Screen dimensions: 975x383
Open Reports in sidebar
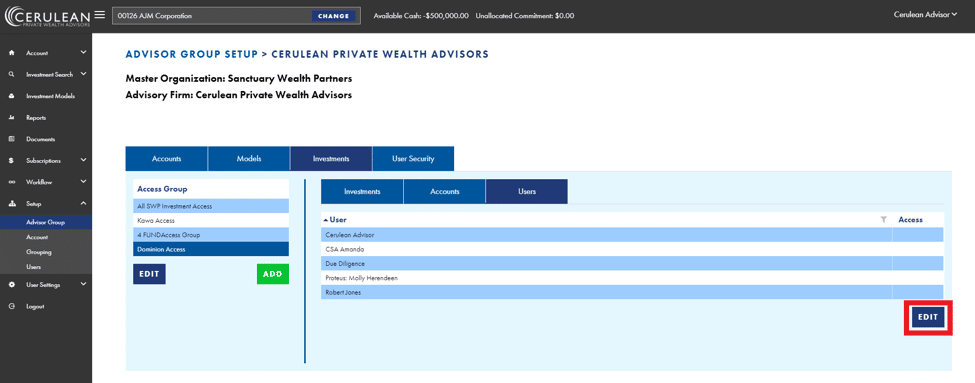point(36,118)
